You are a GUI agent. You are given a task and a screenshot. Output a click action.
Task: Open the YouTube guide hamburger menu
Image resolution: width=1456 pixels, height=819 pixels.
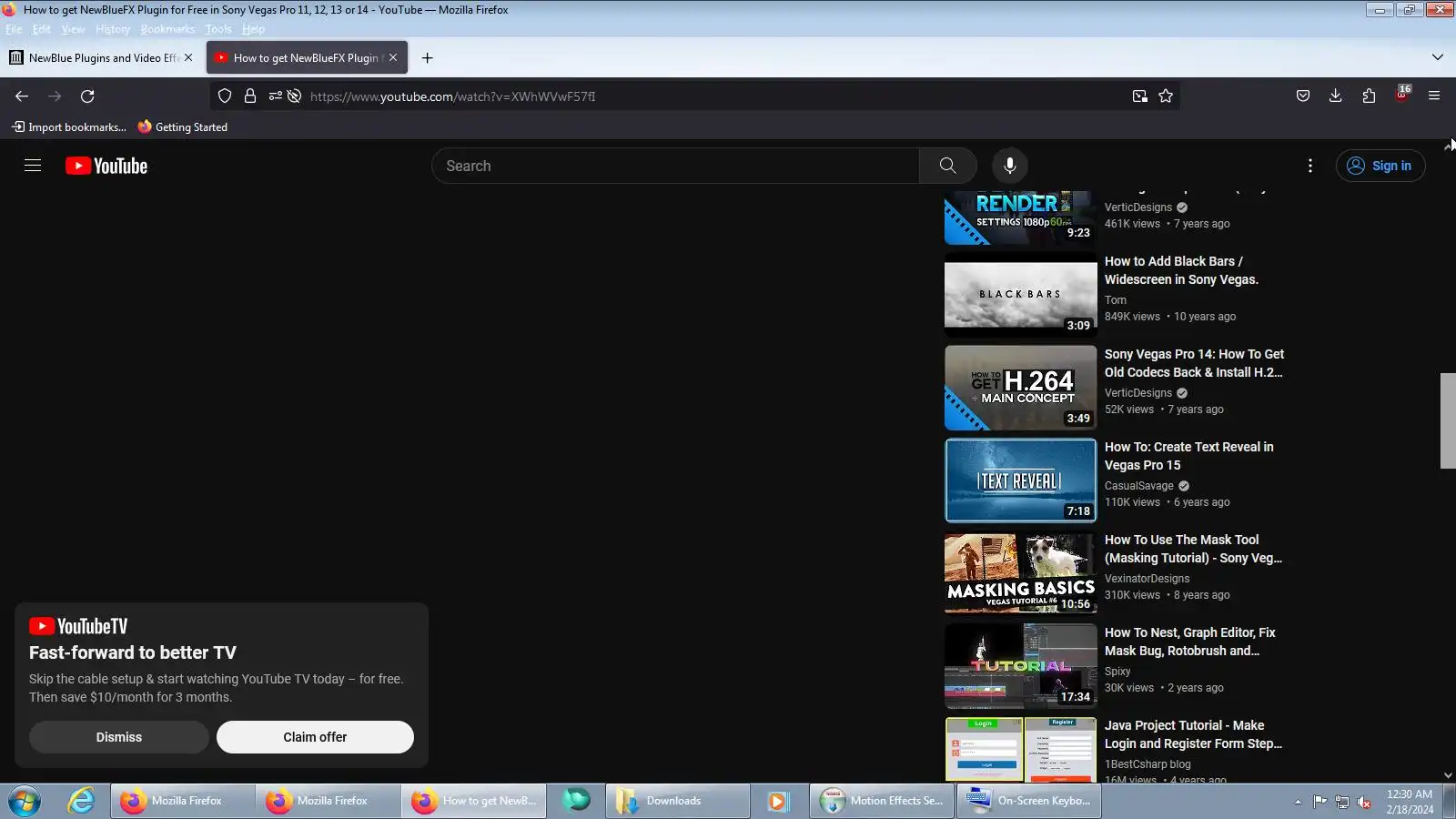point(33,166)
